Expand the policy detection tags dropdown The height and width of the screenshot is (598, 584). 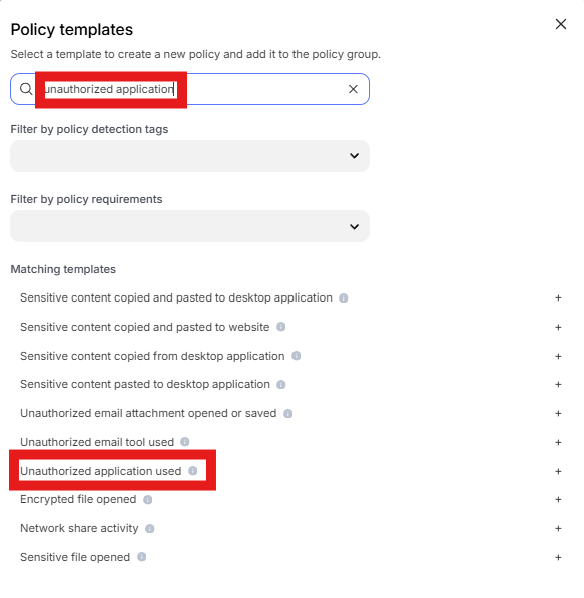click(190, 156)
